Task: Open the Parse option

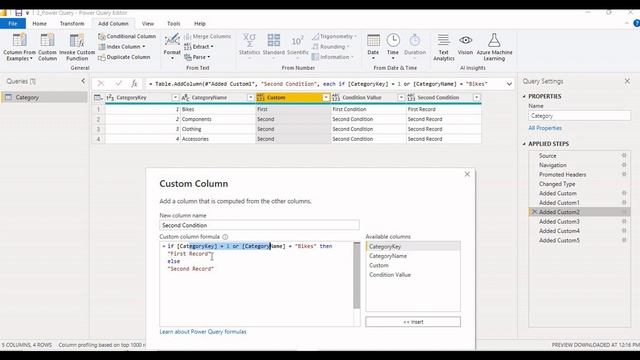Action: (x=197, y=57)
